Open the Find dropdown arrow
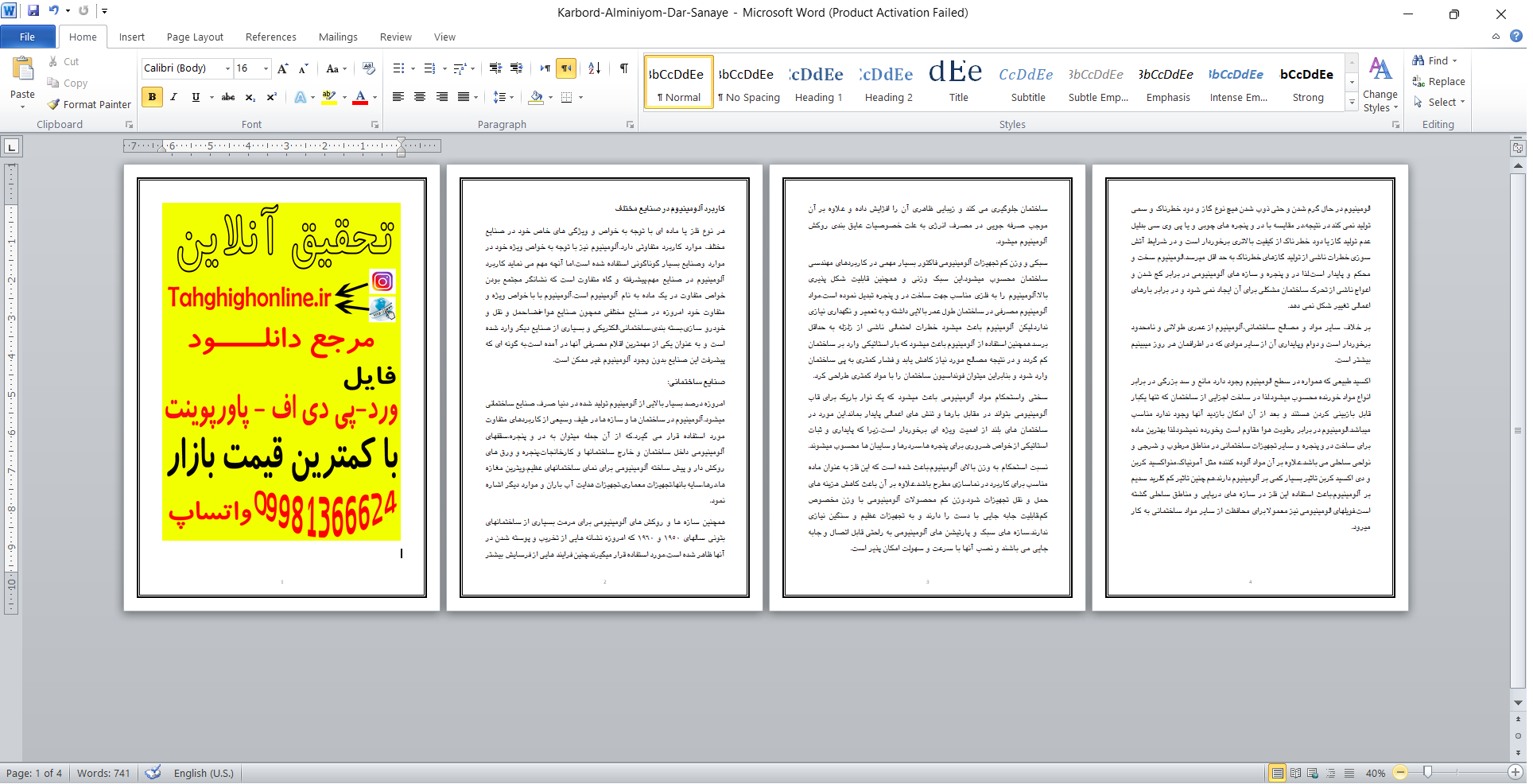This screenshot has height=784, width=1533. pos(1455,61)
